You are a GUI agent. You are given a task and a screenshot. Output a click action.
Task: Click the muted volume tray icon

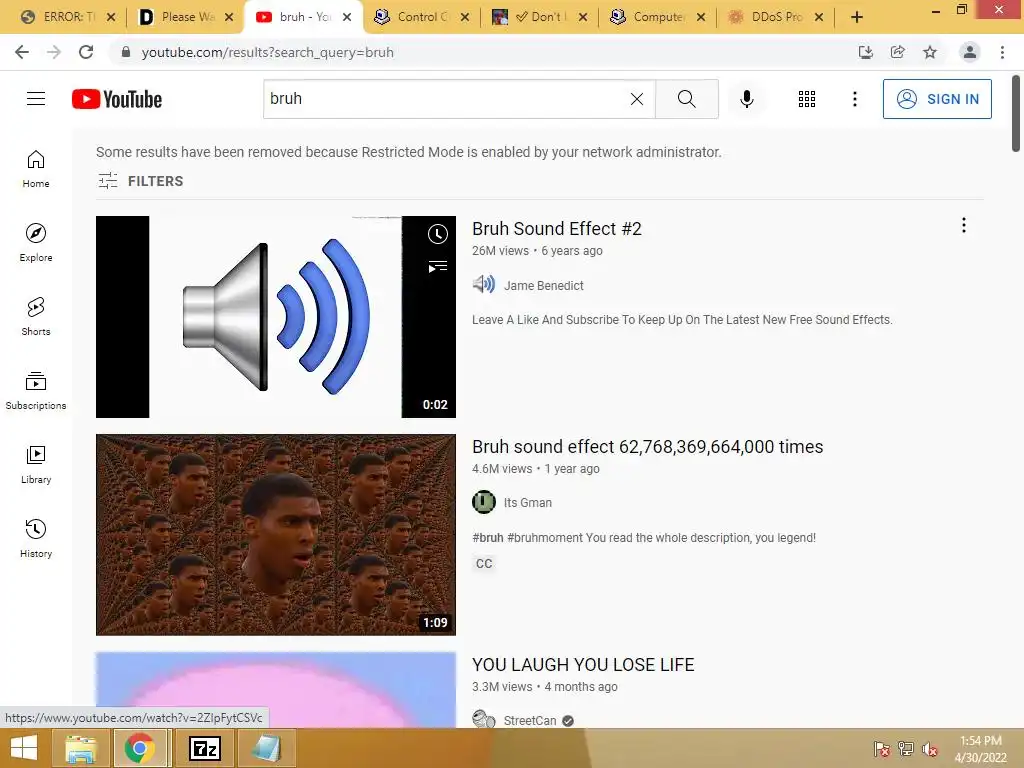click(929, 748)
